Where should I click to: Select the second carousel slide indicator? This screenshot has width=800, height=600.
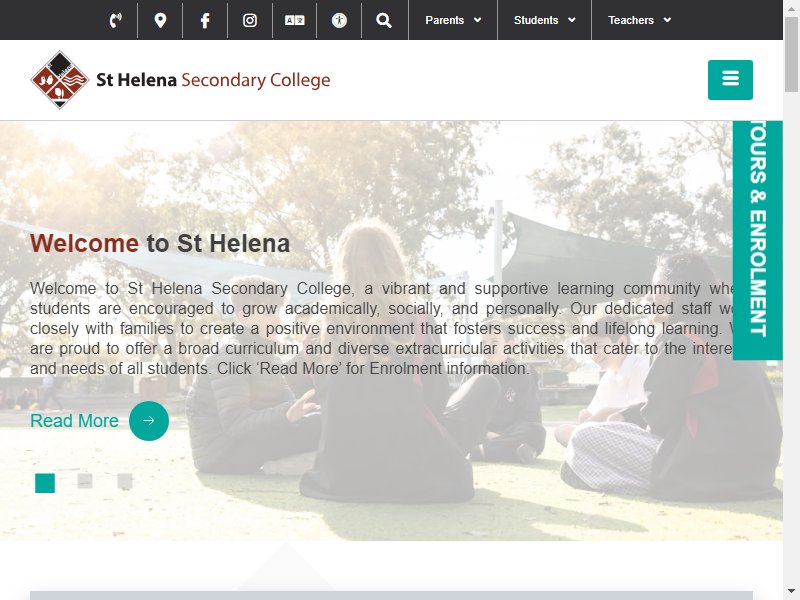[x=85, y=481]
